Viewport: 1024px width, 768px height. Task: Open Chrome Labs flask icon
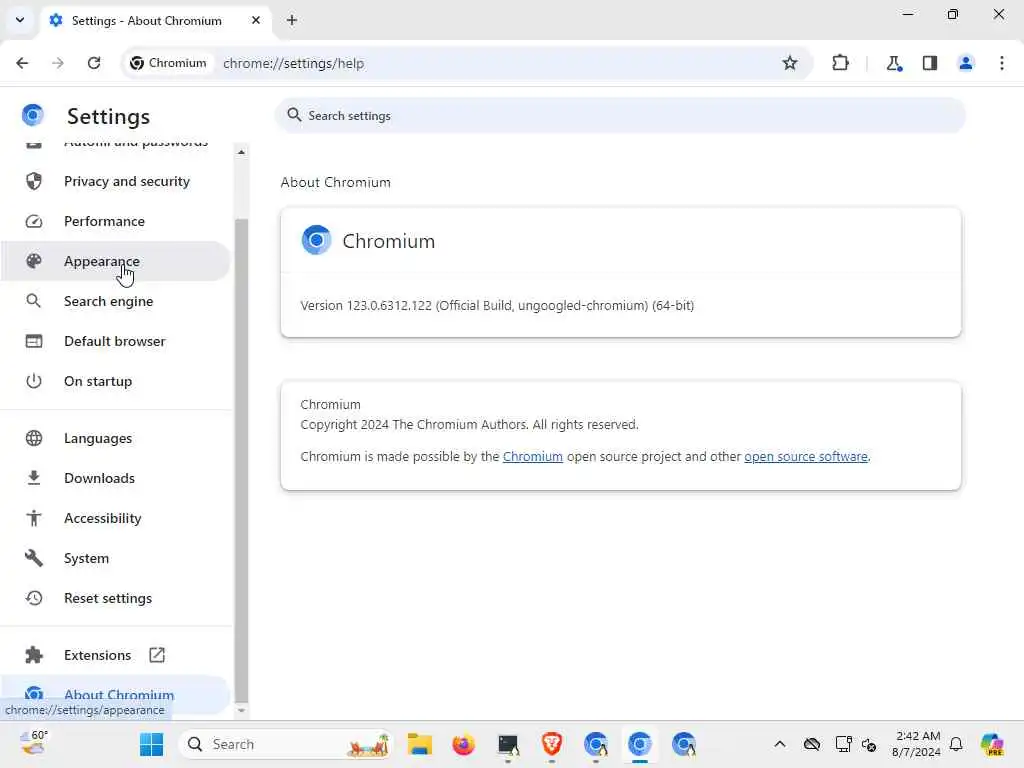coord(893,63)
